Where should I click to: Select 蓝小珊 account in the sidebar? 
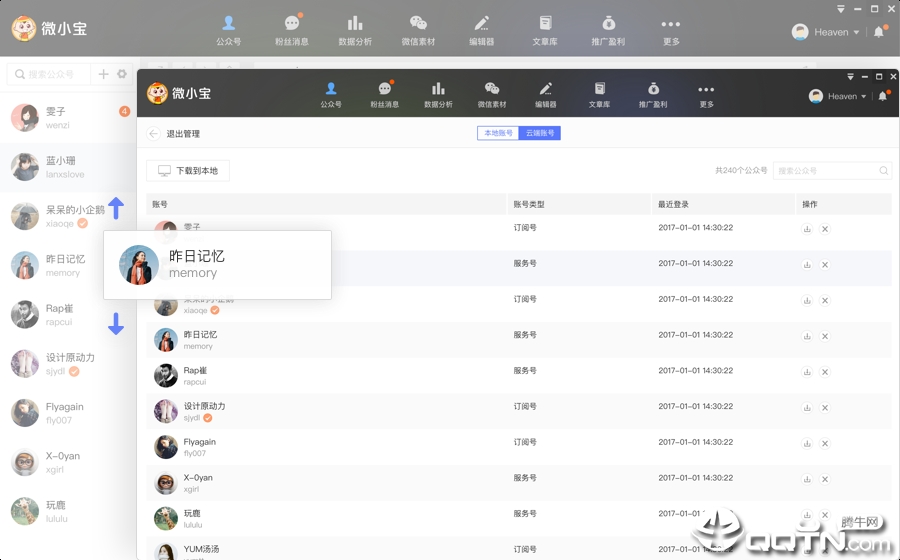68,167
